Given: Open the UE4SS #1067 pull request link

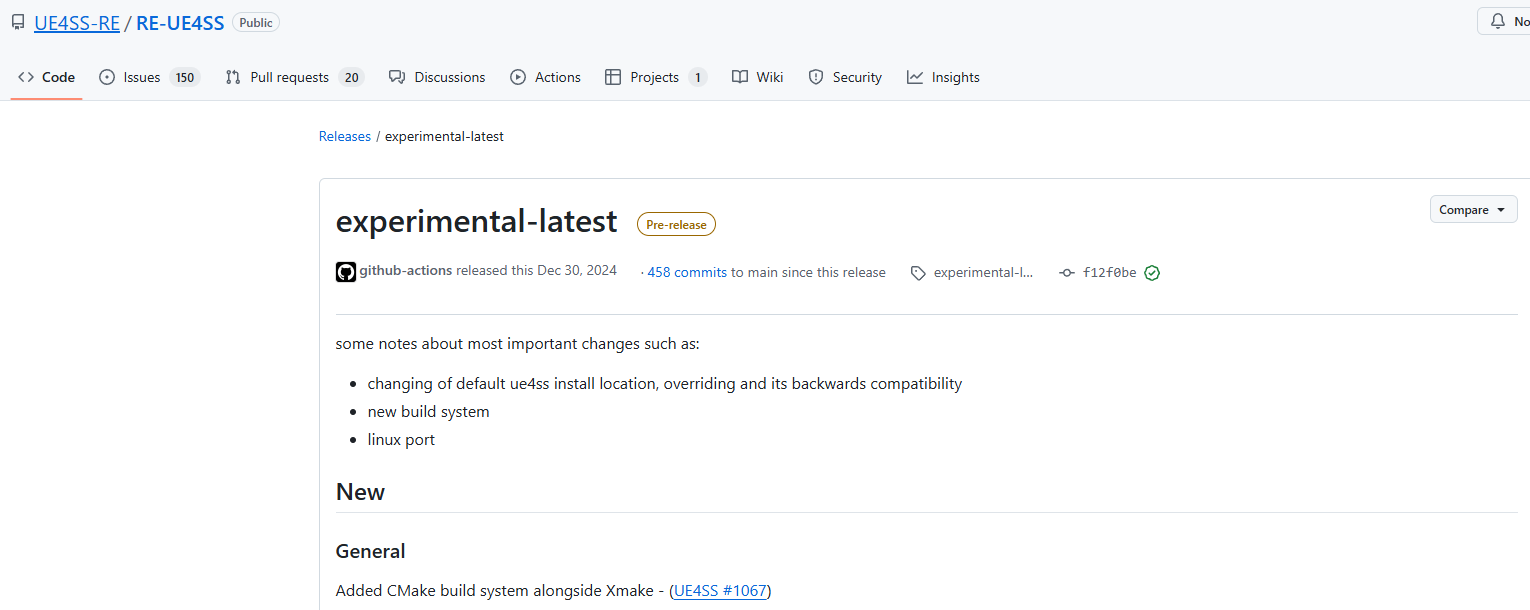Looking at the screenshot, I should tap(720, 591).
